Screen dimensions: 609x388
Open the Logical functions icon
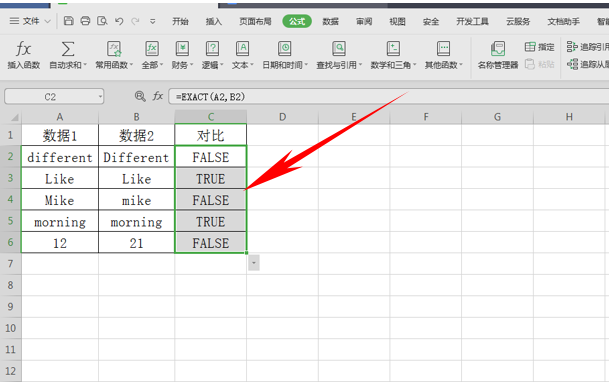[x=212, y=49]
